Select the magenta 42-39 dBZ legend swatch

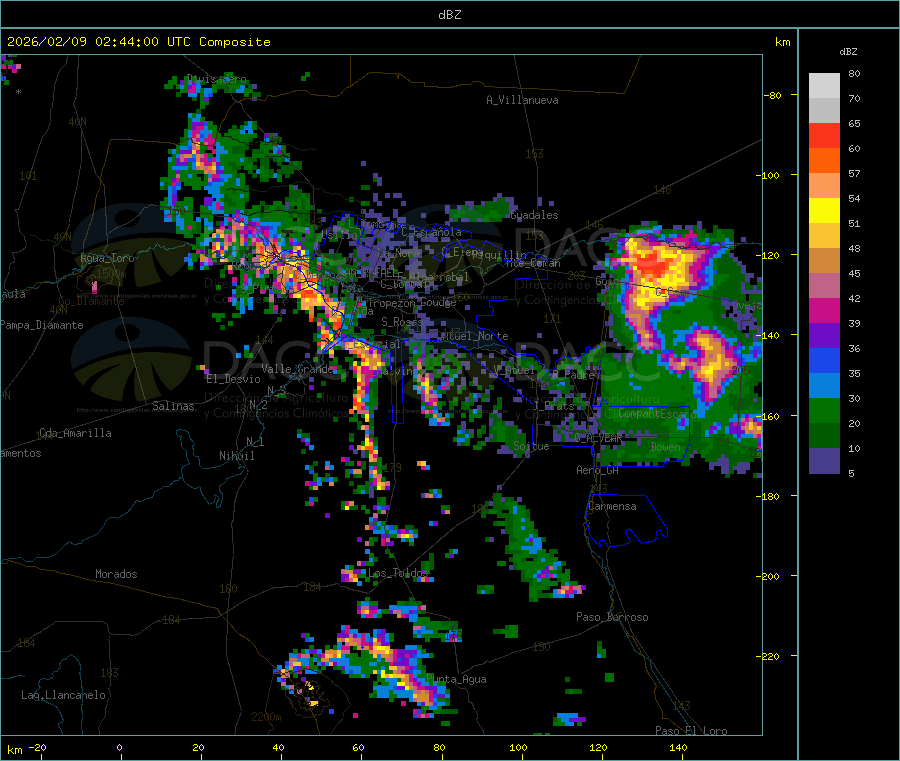[x=824, y=310]
